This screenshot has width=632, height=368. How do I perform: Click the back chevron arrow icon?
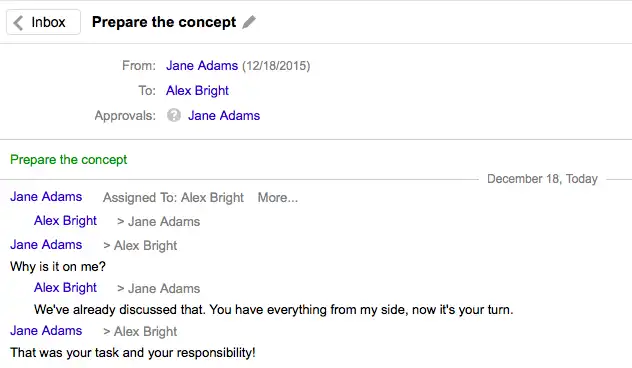pyautogui.click(x=18, y=23)
